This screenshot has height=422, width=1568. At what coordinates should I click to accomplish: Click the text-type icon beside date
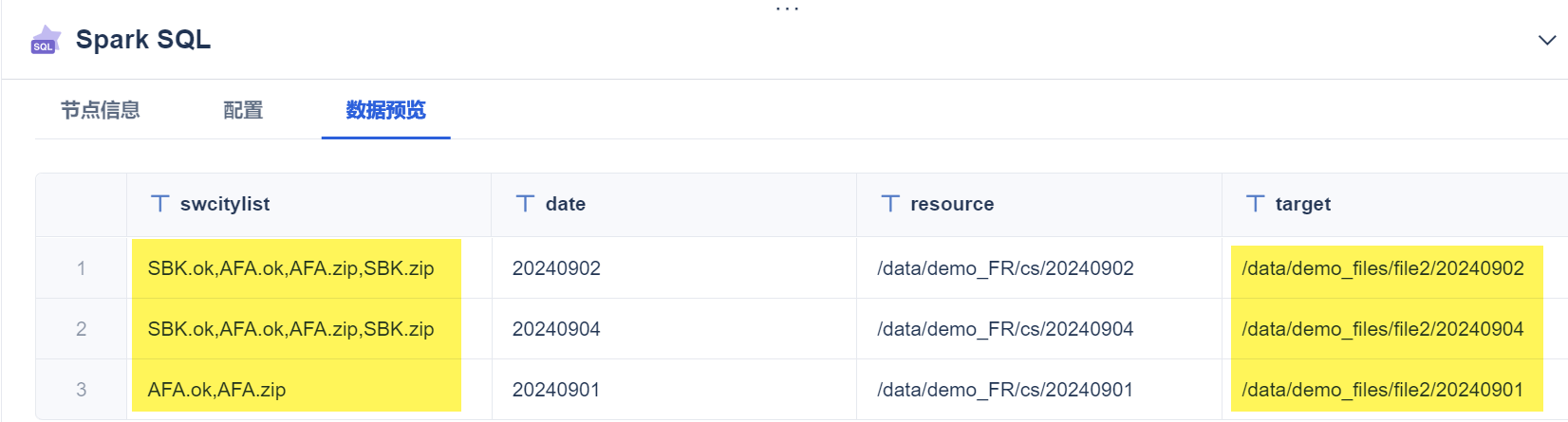tap(525, 204)
